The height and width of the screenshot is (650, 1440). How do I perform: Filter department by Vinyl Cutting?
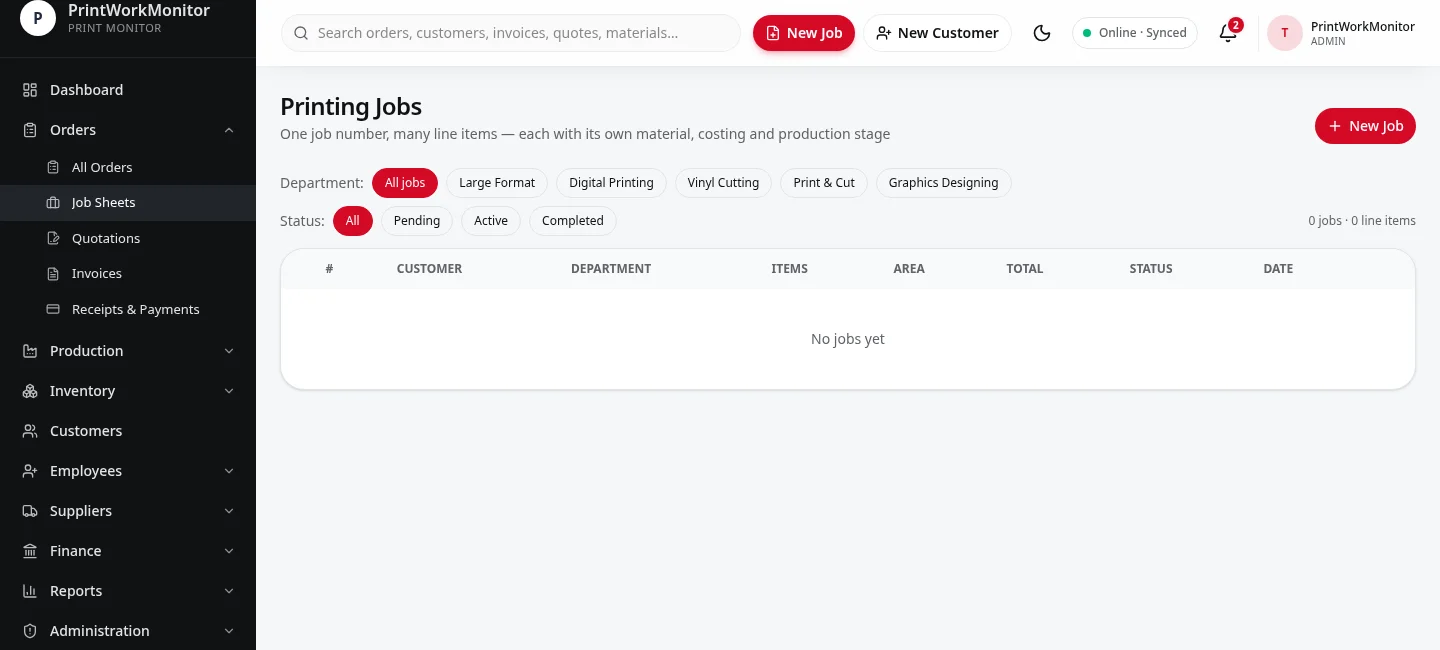(x=723, y=183)
